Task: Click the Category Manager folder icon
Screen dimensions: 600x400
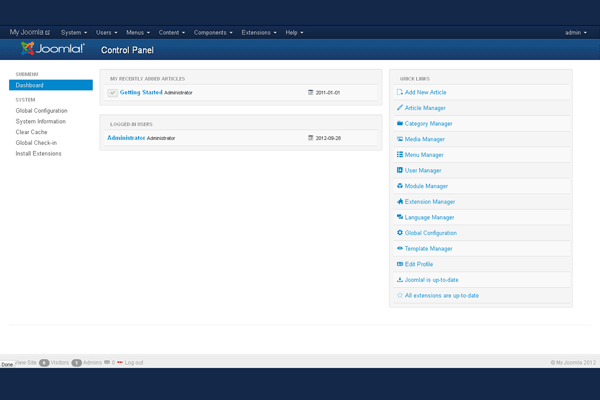Action: click(399, 123)
